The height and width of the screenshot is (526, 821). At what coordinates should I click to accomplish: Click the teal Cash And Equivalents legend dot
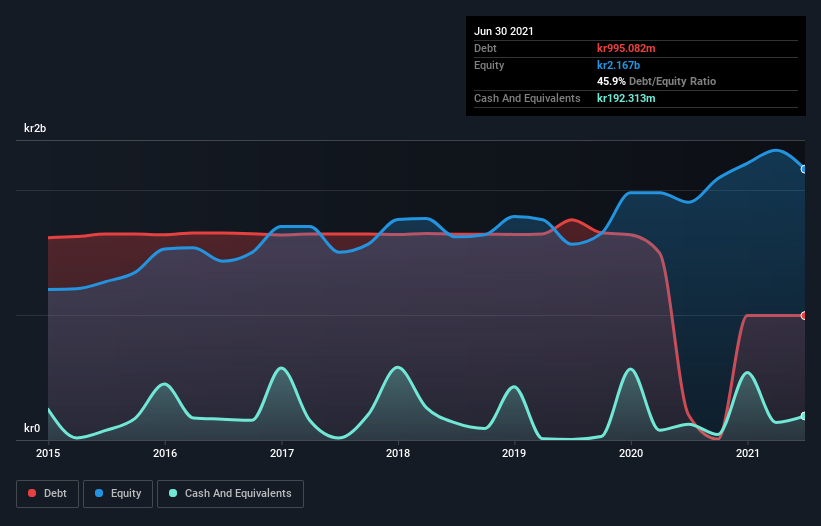[173, 493]
